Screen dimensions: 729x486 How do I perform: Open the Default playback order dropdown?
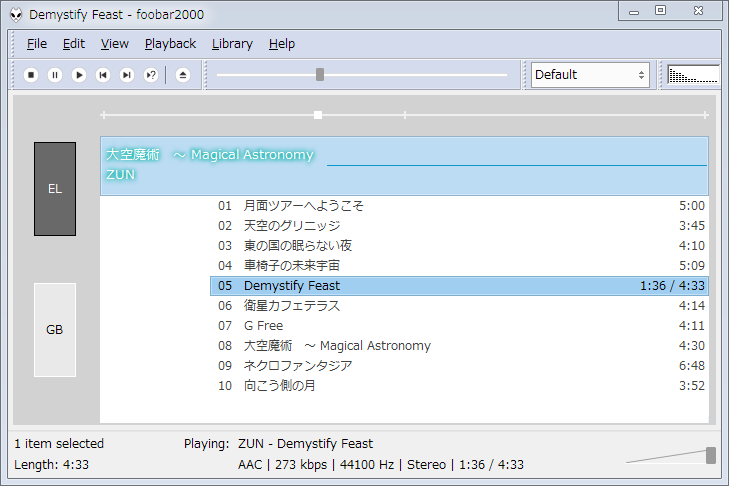590,75
